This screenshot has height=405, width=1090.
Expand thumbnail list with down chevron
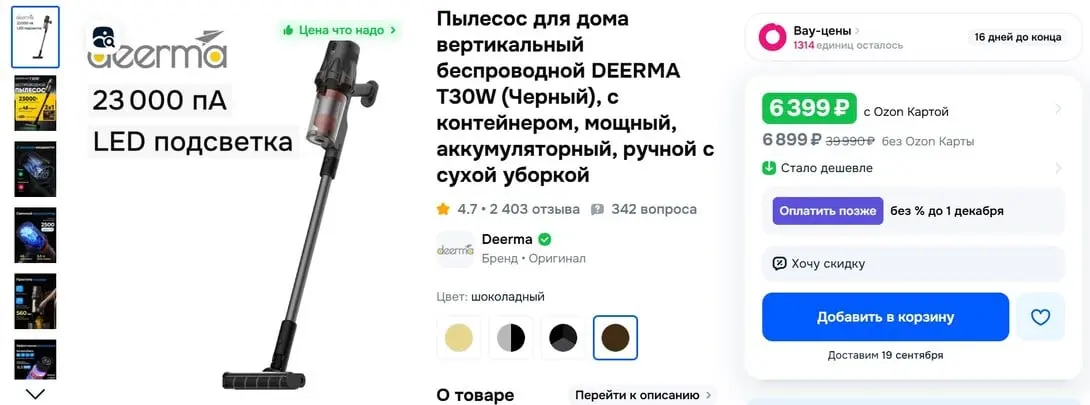(x=35, y=394)
